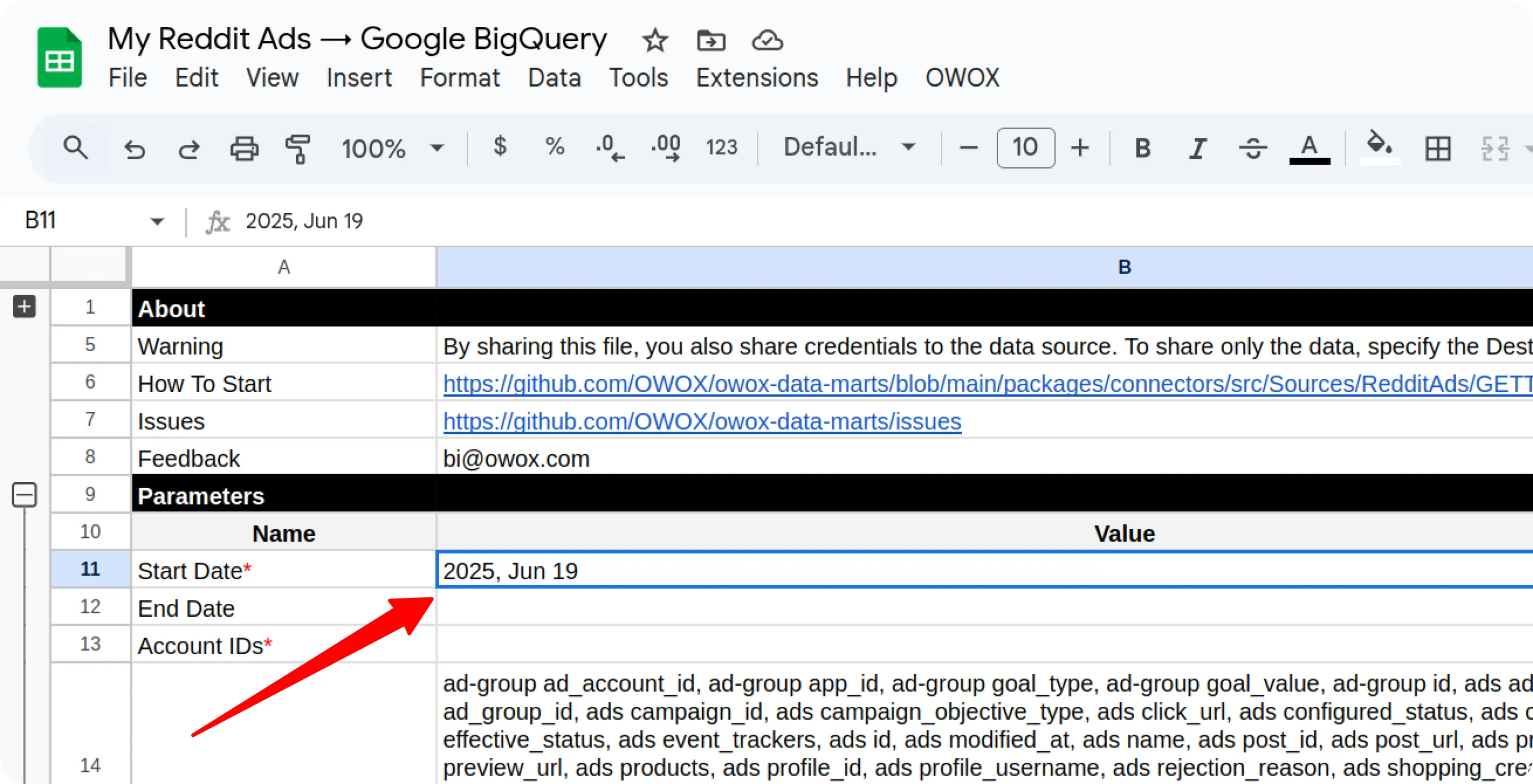
Task: Toggle strikethrough formatting
Action: (1252, 148)
